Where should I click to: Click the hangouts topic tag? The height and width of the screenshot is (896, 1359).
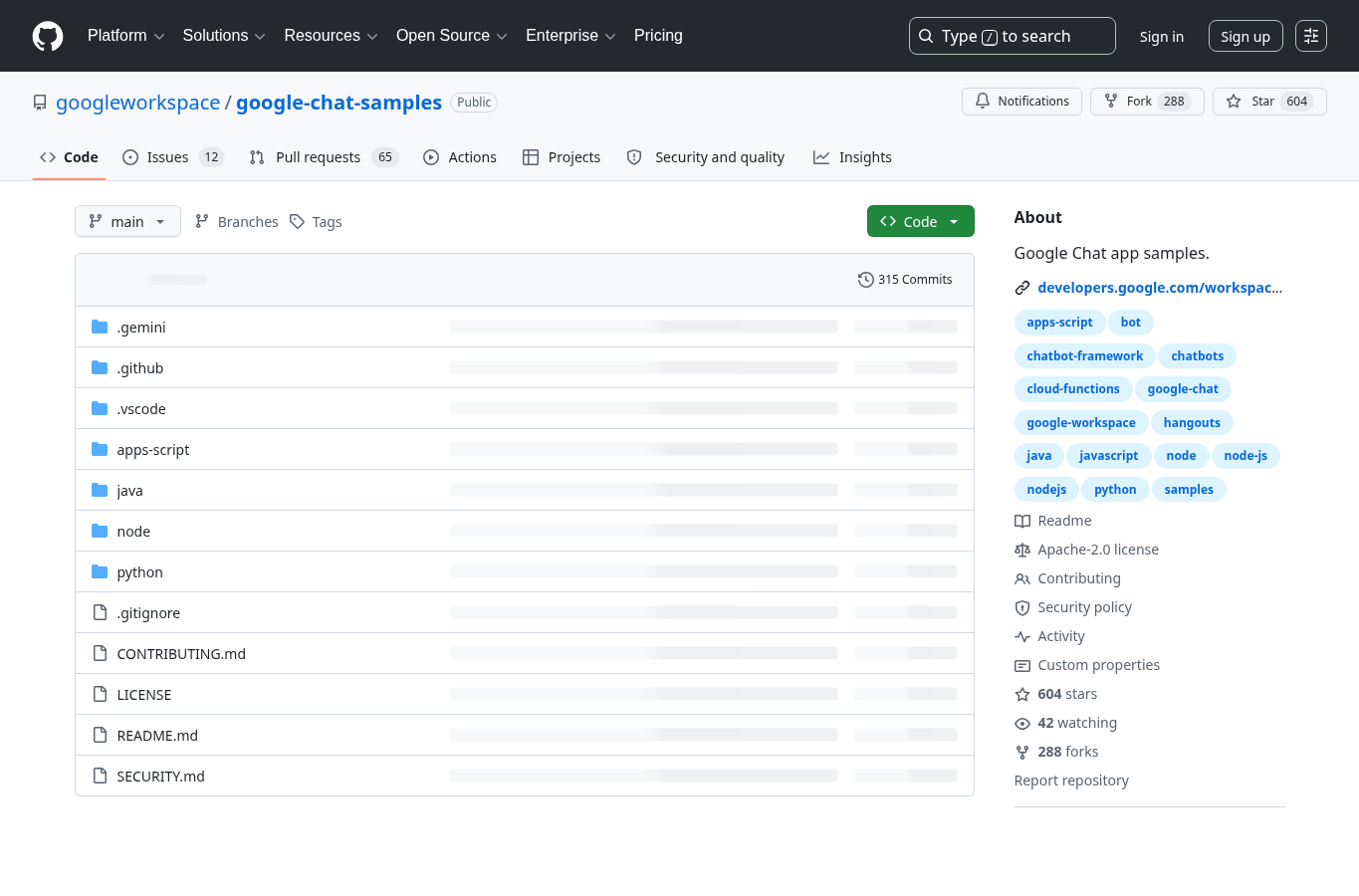tap(1192, 423)
